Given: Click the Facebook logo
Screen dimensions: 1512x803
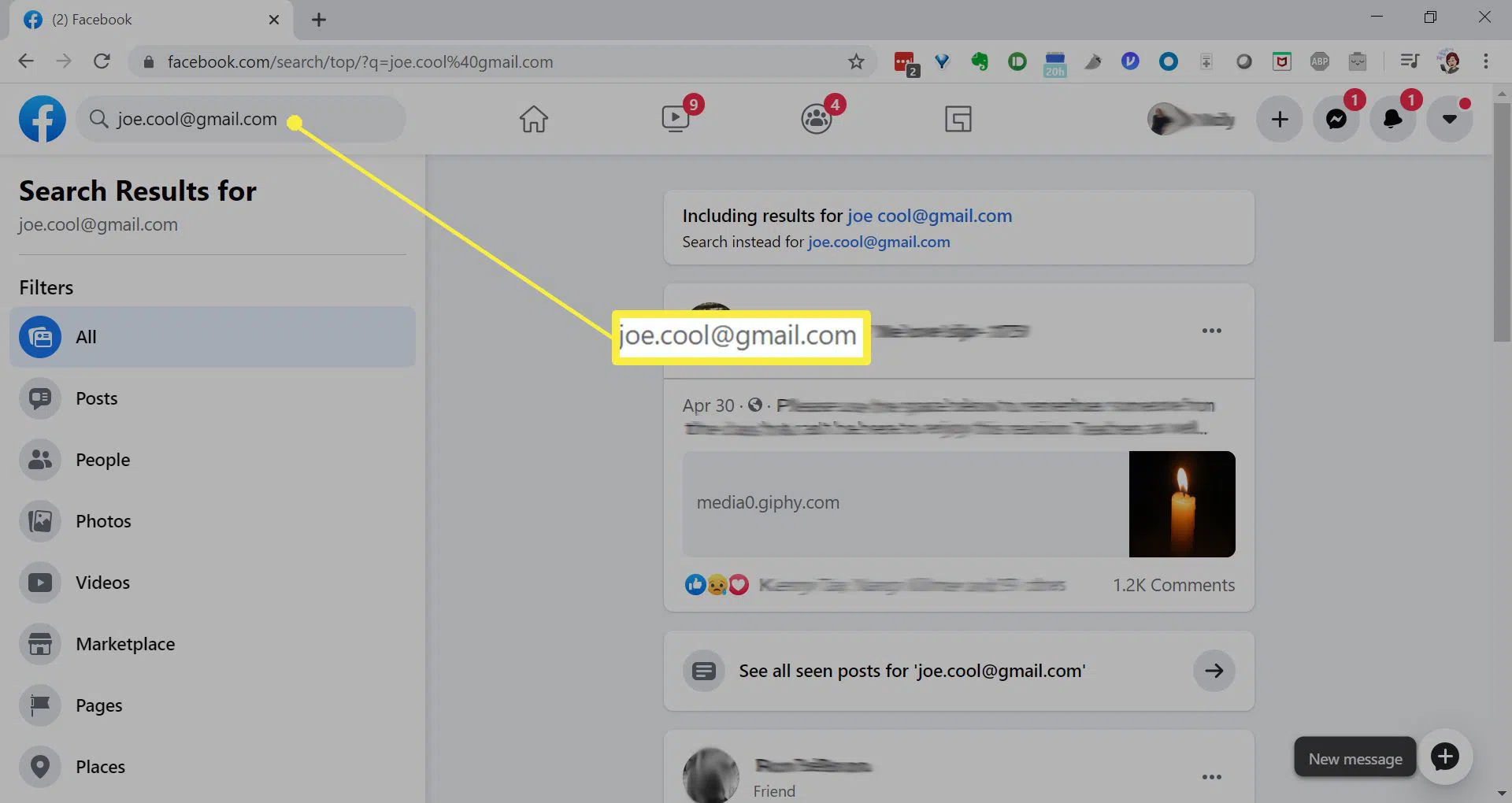Looking at the screenshot, I should 43,119.
